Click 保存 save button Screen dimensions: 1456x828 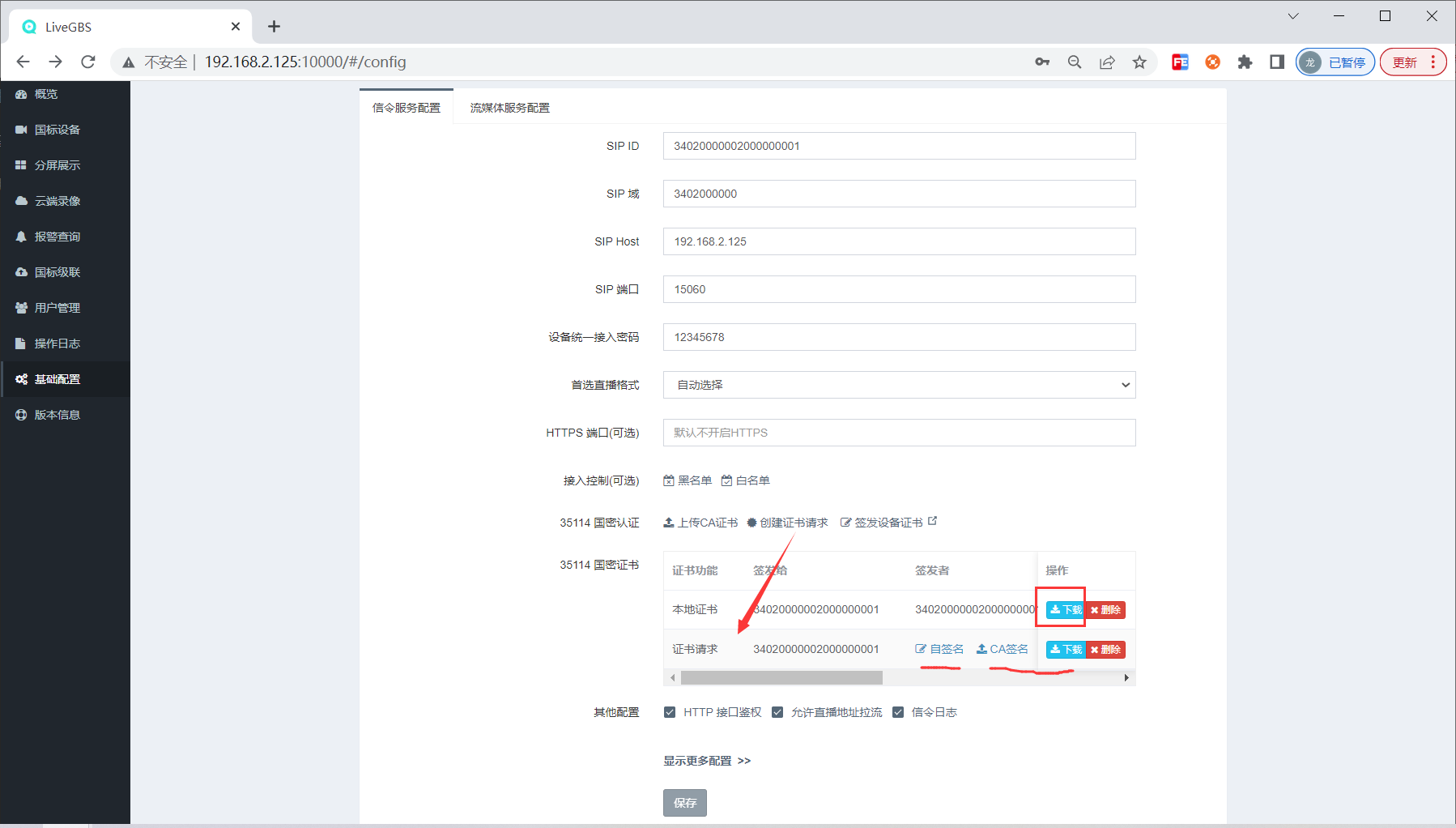(685, 803)
